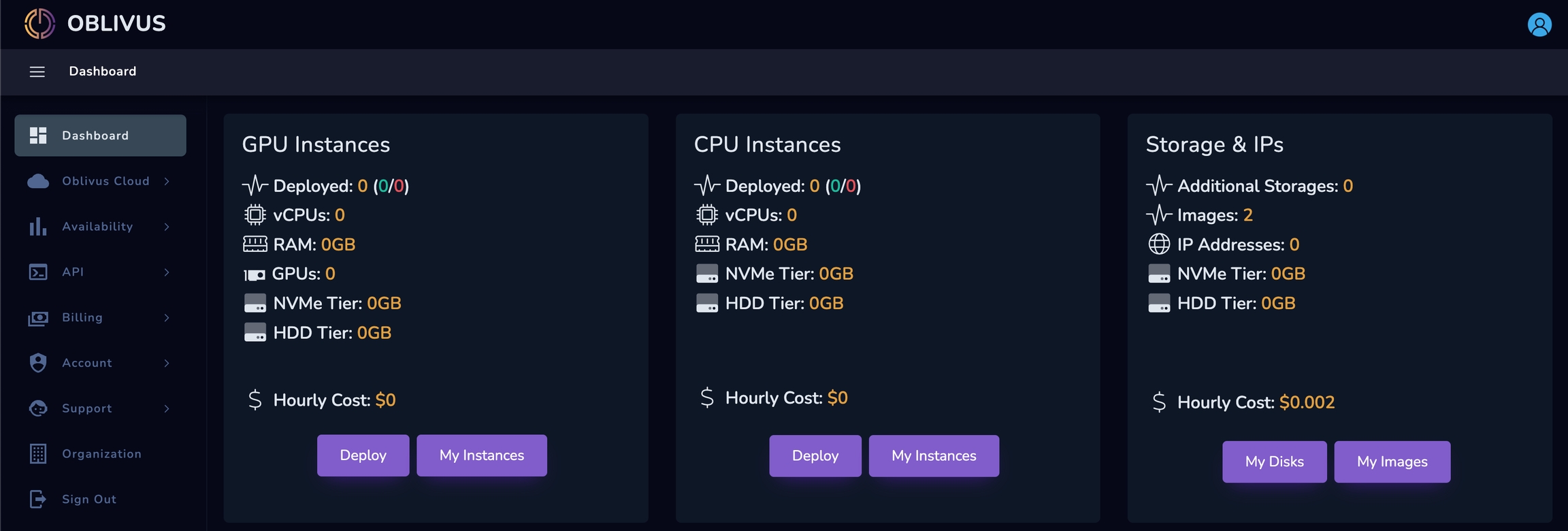The height and width of the screenshot is (531, 1568).
Task: Click the Sign Out door icon
Action: [38, 499]
